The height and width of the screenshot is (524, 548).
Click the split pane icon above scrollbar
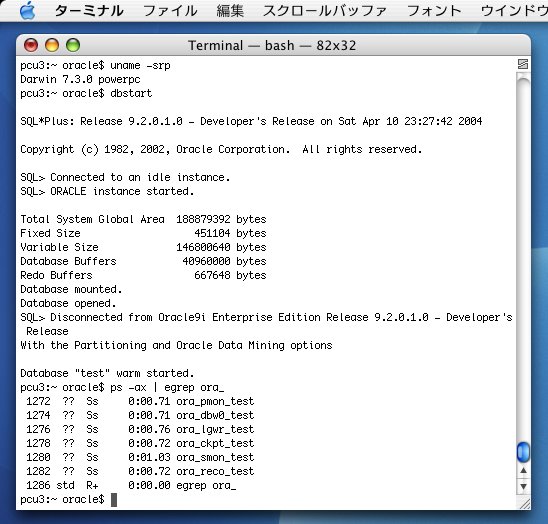tap(523, 64)
